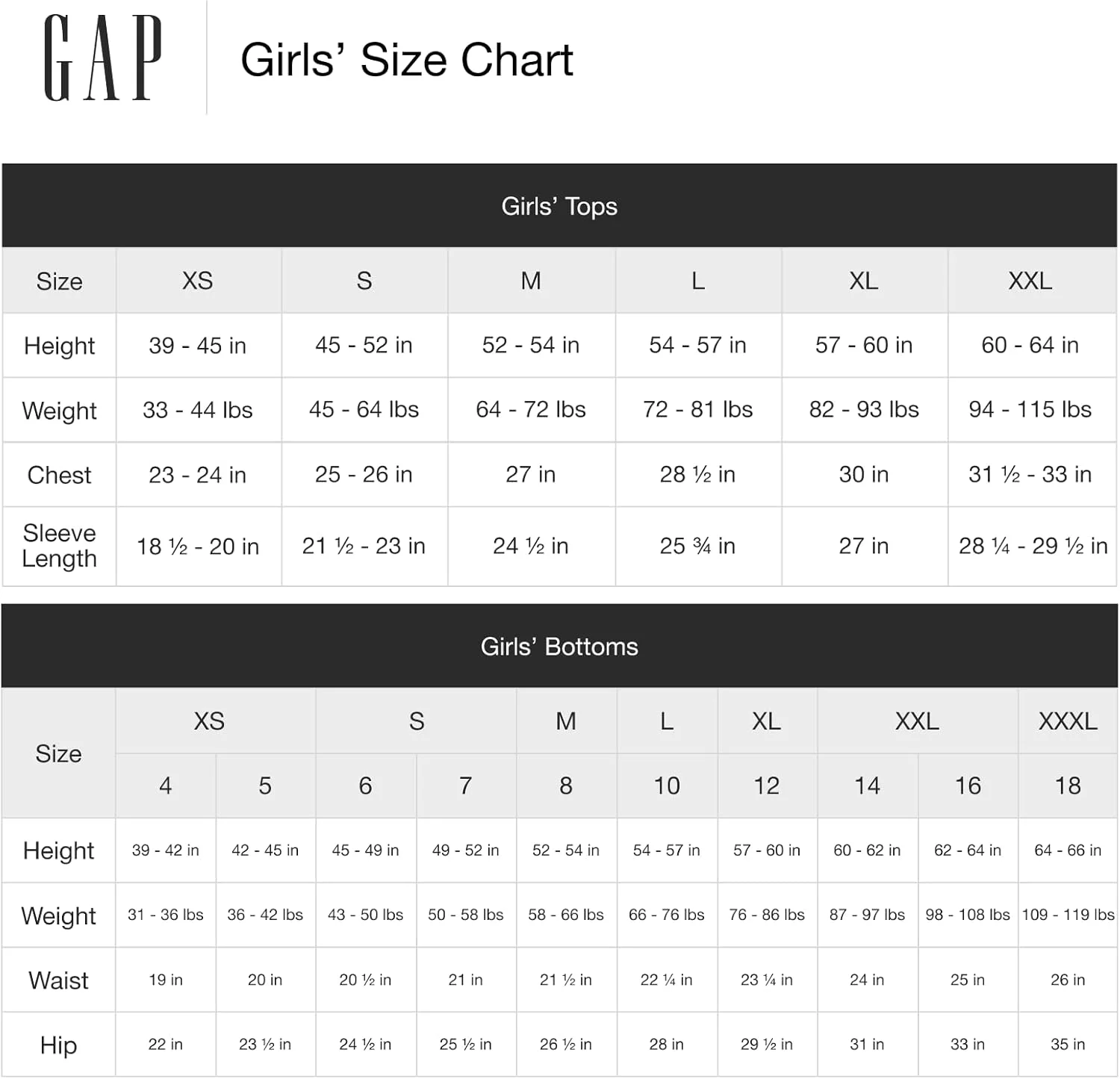The height and width of the screenshot is (1079, 1120).
Task: Click the 35 in hip cell
Action: click(x=1068, y=1045)
